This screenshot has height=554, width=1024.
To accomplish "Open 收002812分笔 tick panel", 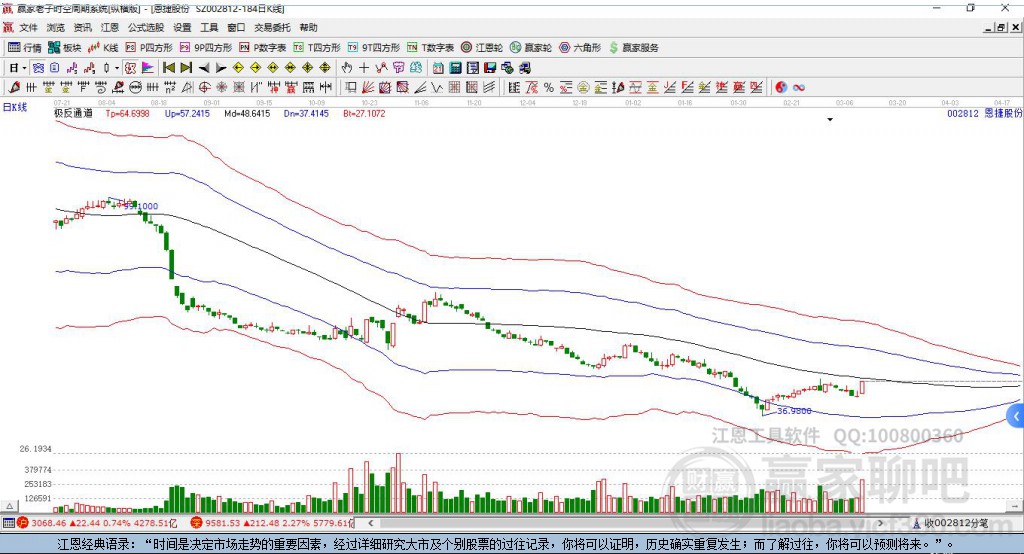I will point(950,523).
